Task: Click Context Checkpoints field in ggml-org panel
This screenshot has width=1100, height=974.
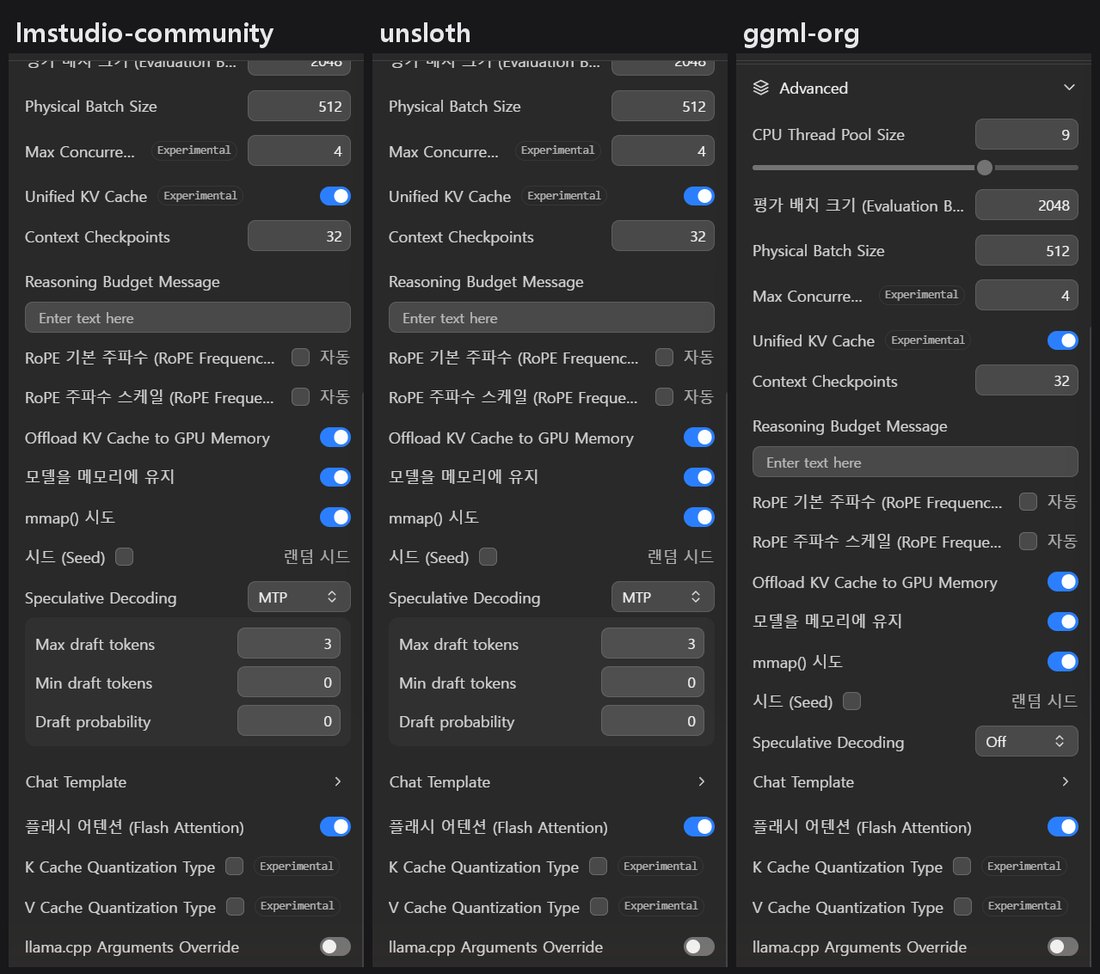Action: pyautogui.click(x=1026, y=380)
